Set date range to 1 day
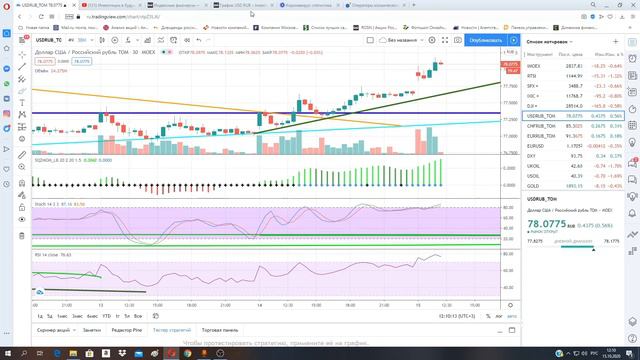The height and width of the screenshot is (360, 640). coord(40,316)
